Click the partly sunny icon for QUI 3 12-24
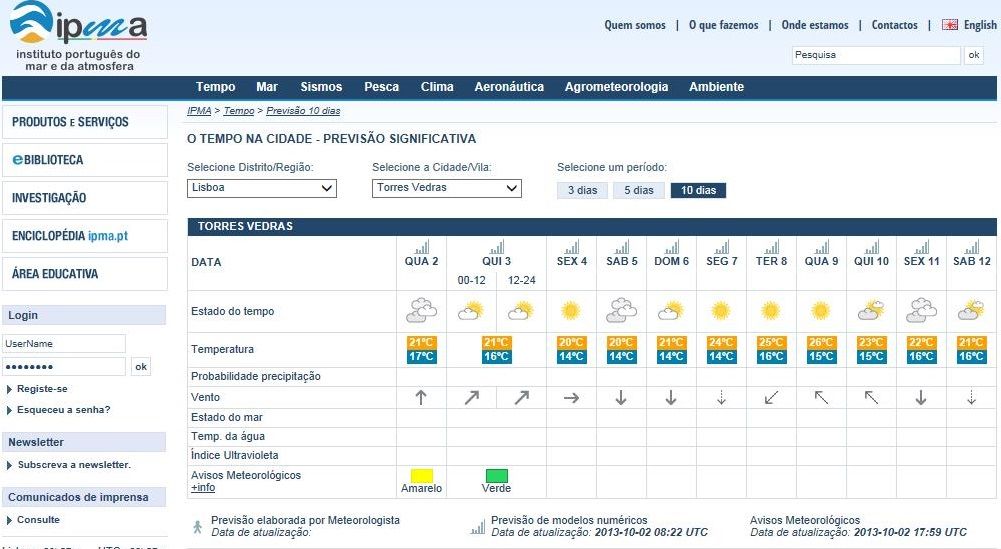Image resolution: width=1001 pixels, height=549 pixels. (521, 311)
